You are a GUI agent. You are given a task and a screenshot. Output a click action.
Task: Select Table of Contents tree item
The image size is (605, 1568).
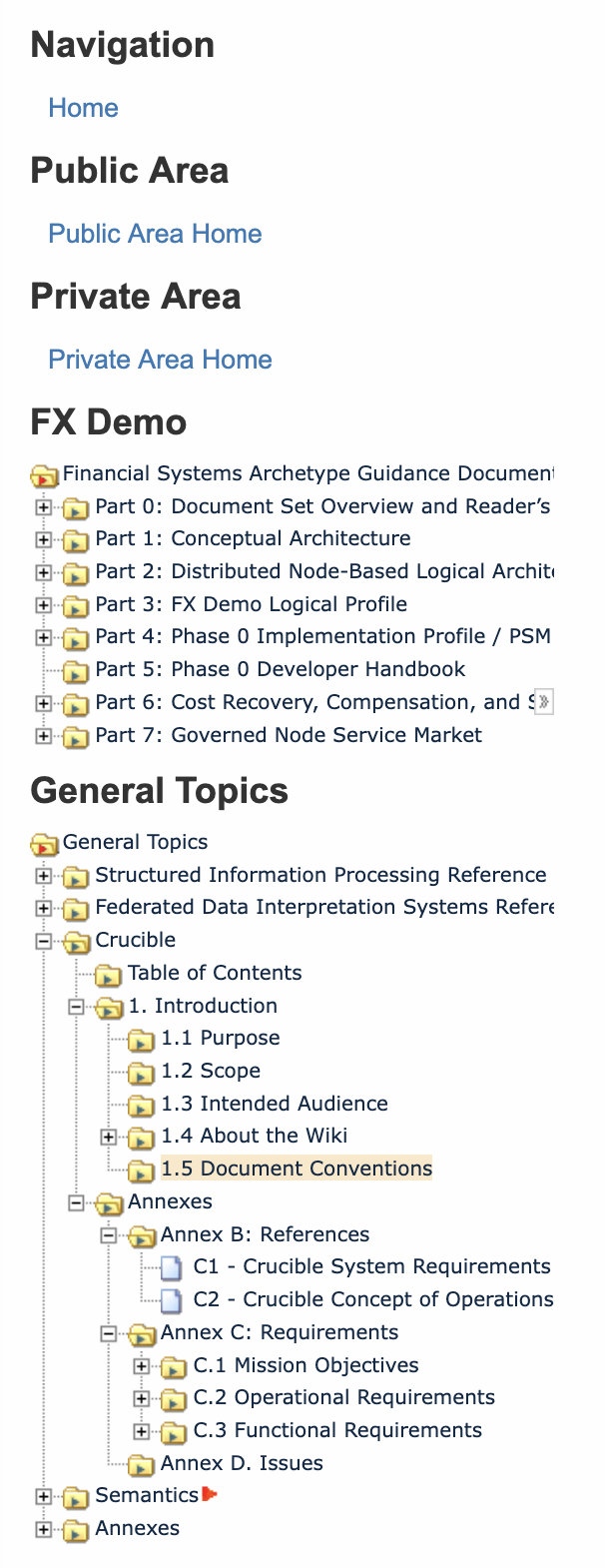(215, 973)
